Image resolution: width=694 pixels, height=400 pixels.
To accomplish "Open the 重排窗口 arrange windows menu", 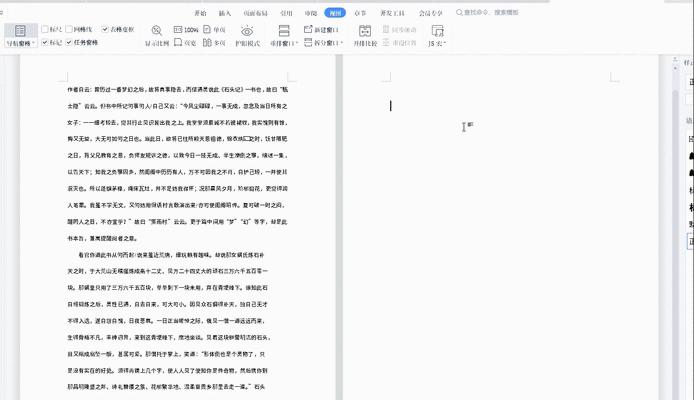I will click(284, 35).
